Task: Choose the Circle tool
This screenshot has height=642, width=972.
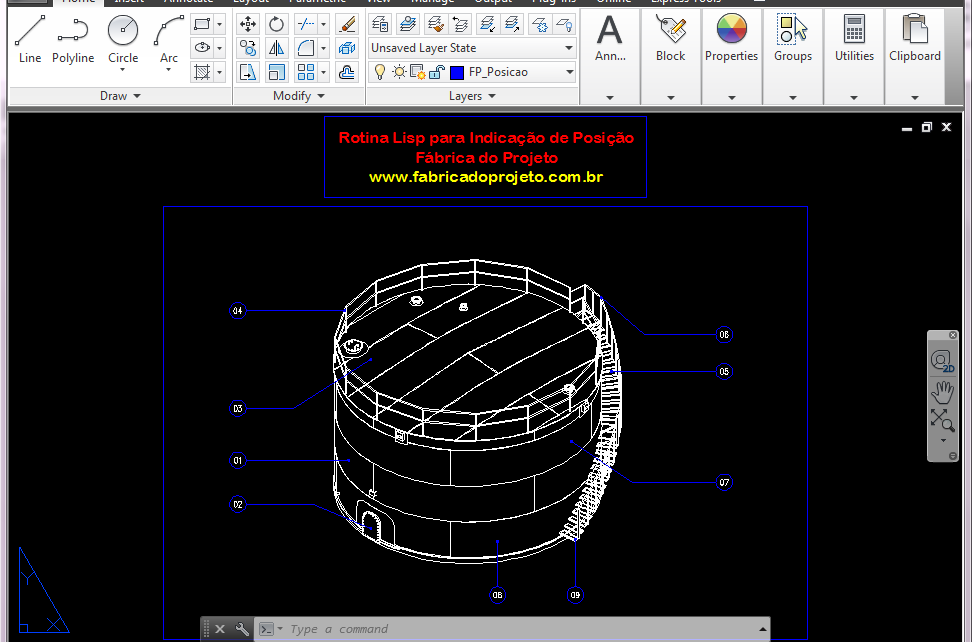Action: coord(123,39)
